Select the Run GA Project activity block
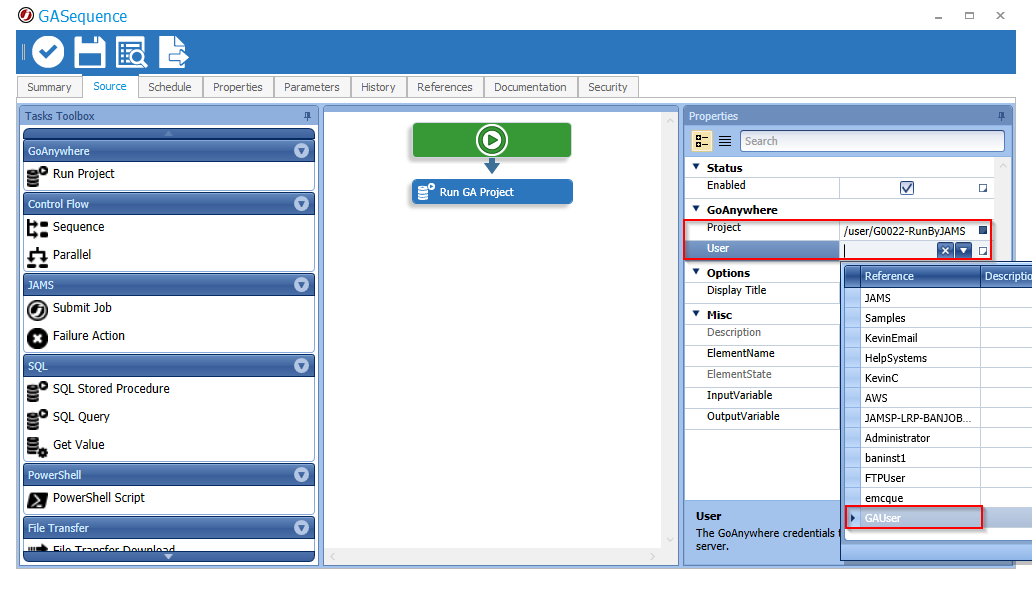This screenshot has height=590, width=1032. 492,192
